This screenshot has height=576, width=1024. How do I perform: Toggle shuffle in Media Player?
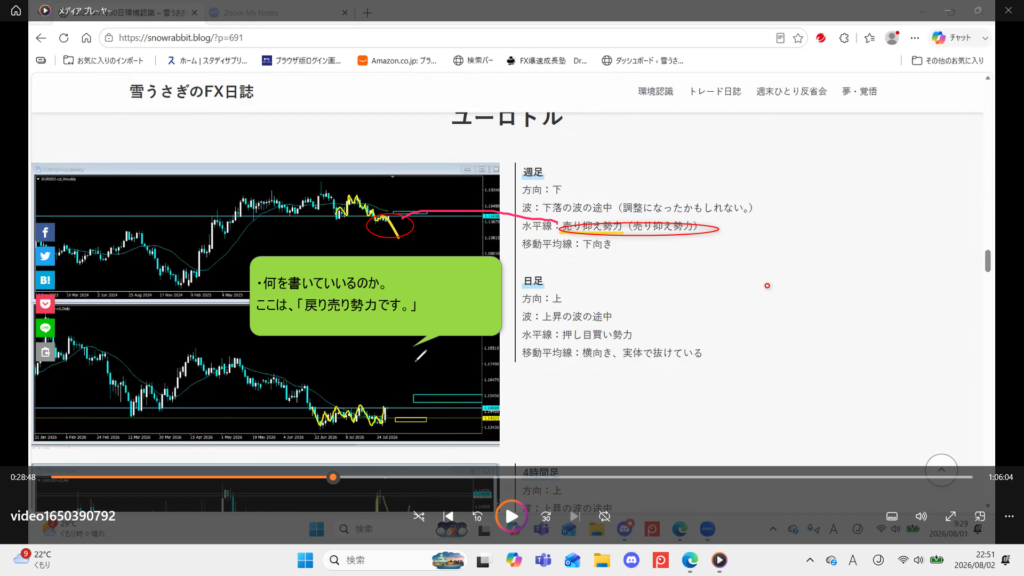tap(419, 516)
